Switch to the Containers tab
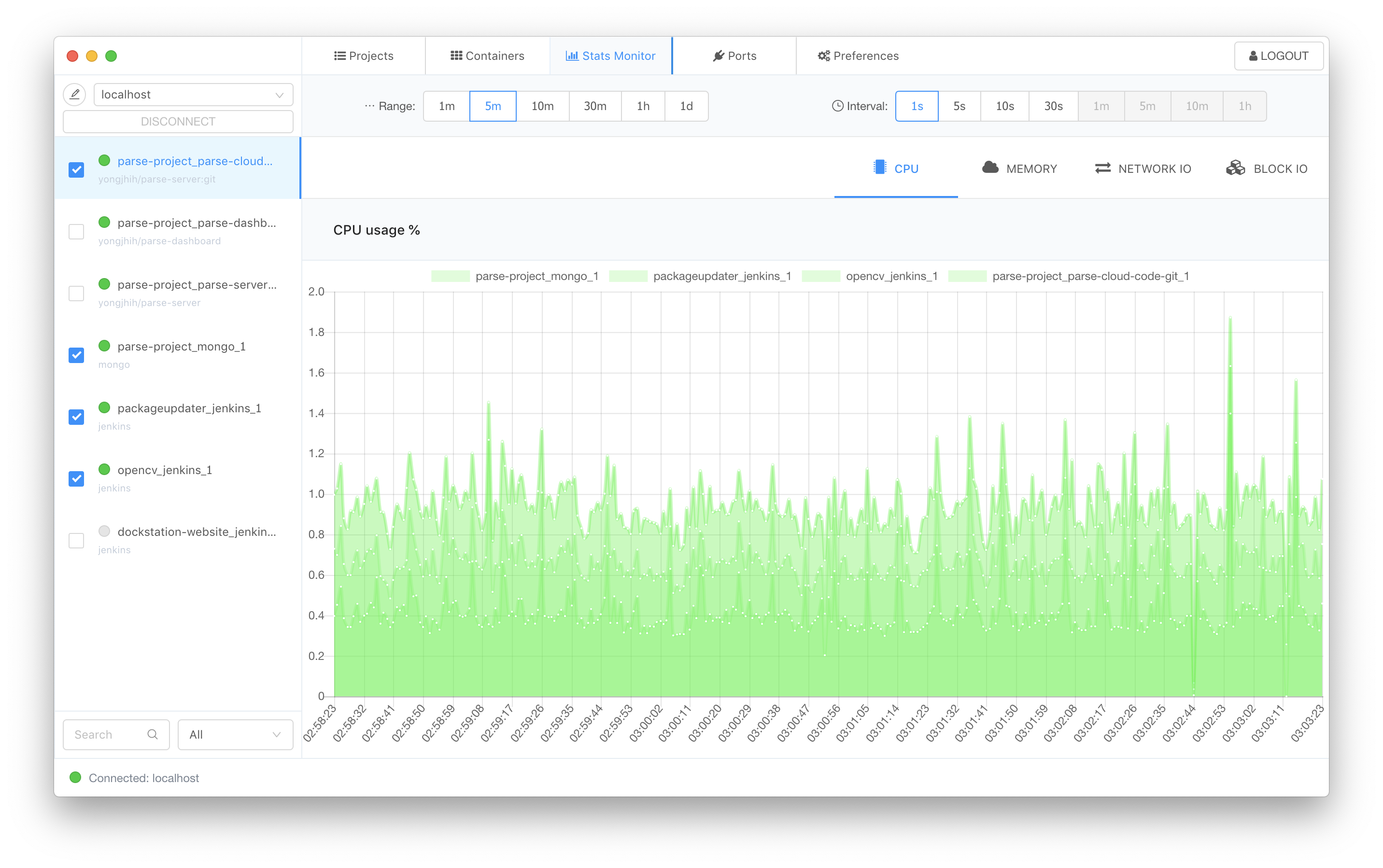Screen dimensions: 1383x868 [487, 56]
